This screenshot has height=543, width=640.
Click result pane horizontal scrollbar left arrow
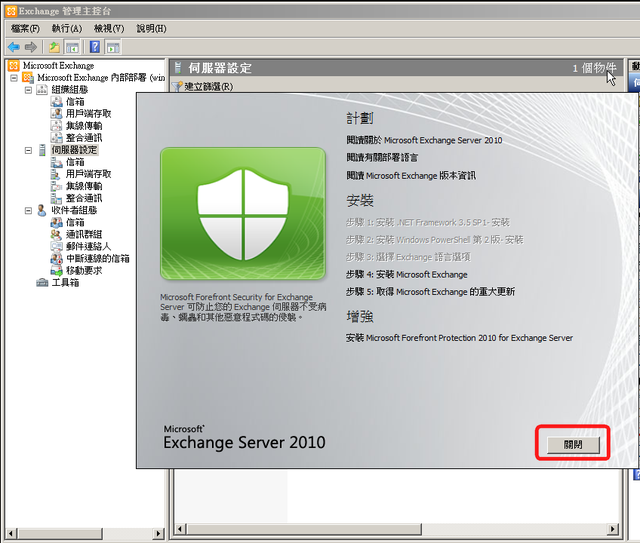(180, 529)
